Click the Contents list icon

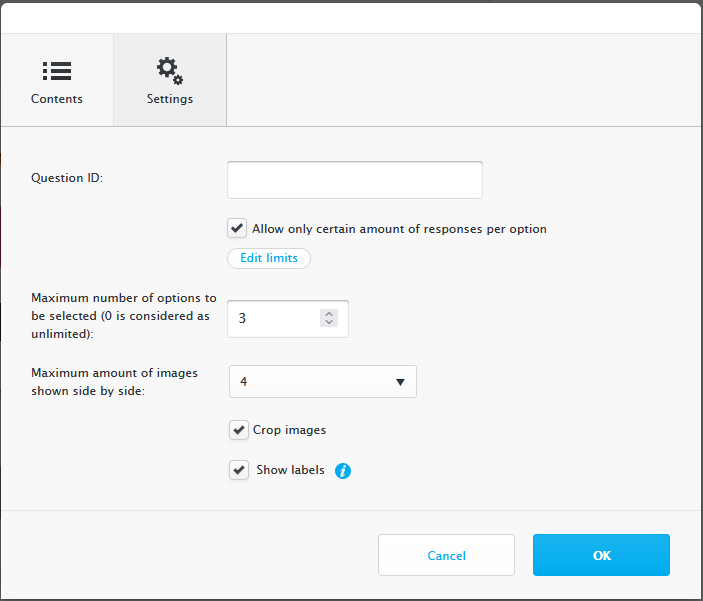coord(57,71)
